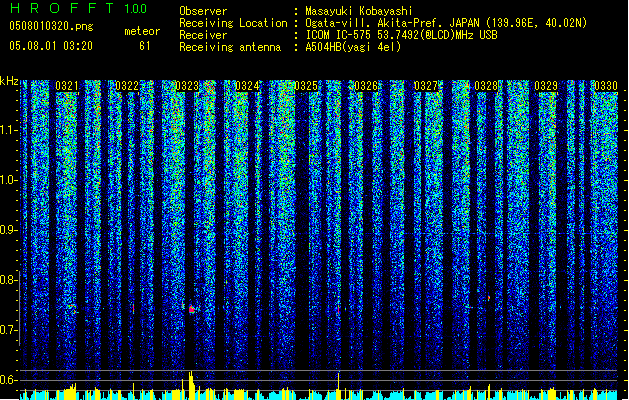Click the 0327 time marker
This screenshot has height=400, width=629.
tap(426, 86)
